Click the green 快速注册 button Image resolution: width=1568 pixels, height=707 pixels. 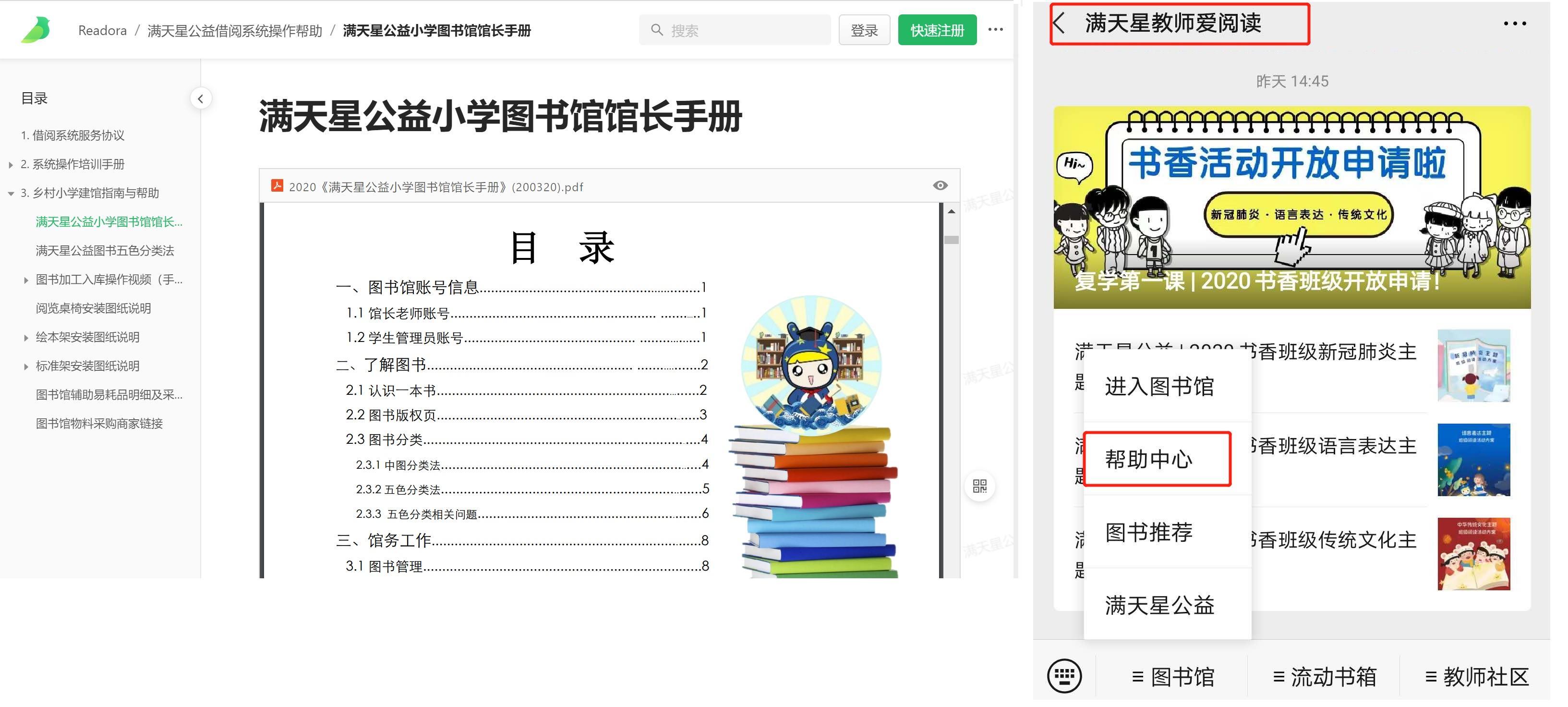point(937,30)
